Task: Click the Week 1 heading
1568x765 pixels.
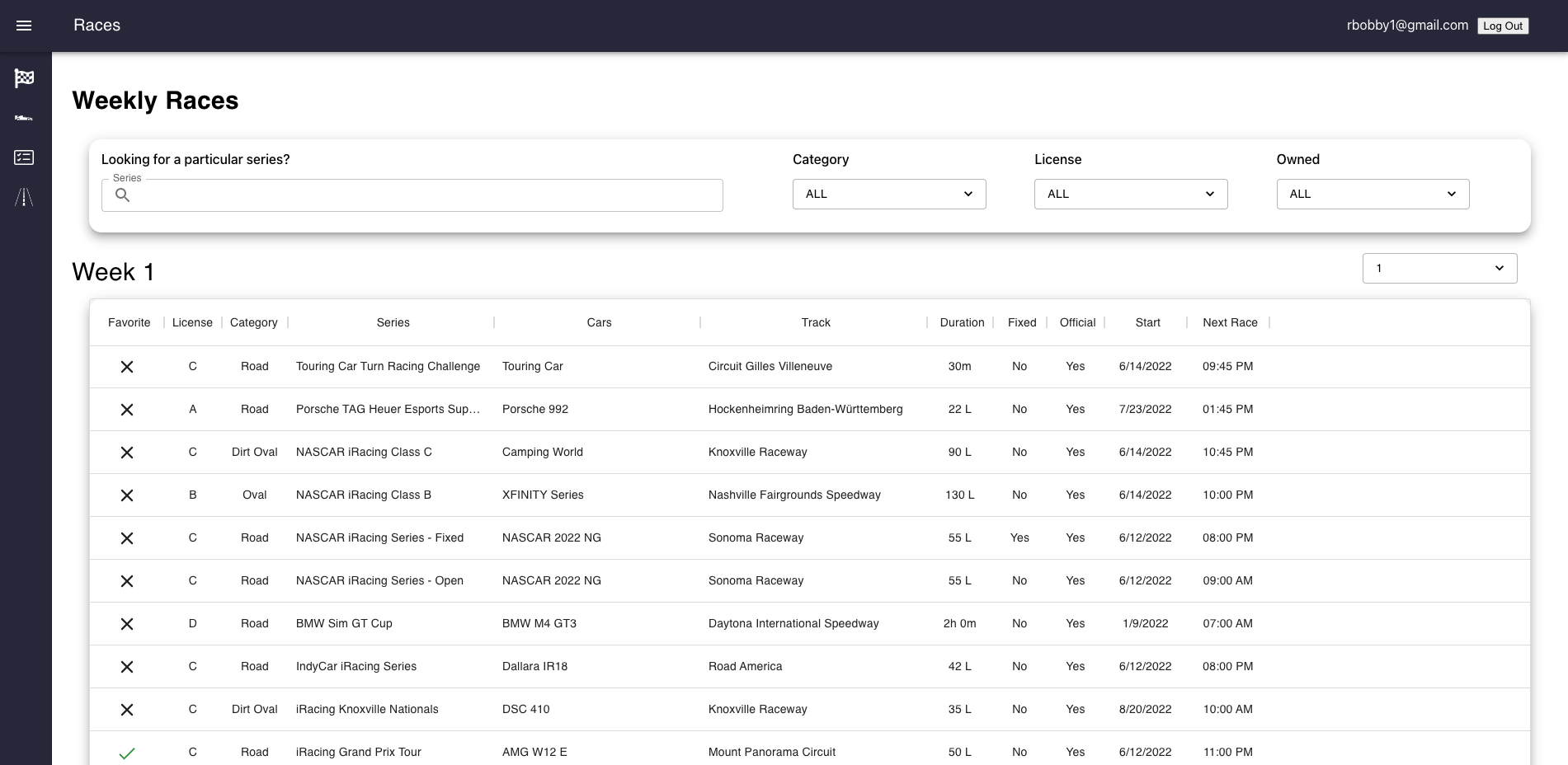Action: [x=113, y=272]
